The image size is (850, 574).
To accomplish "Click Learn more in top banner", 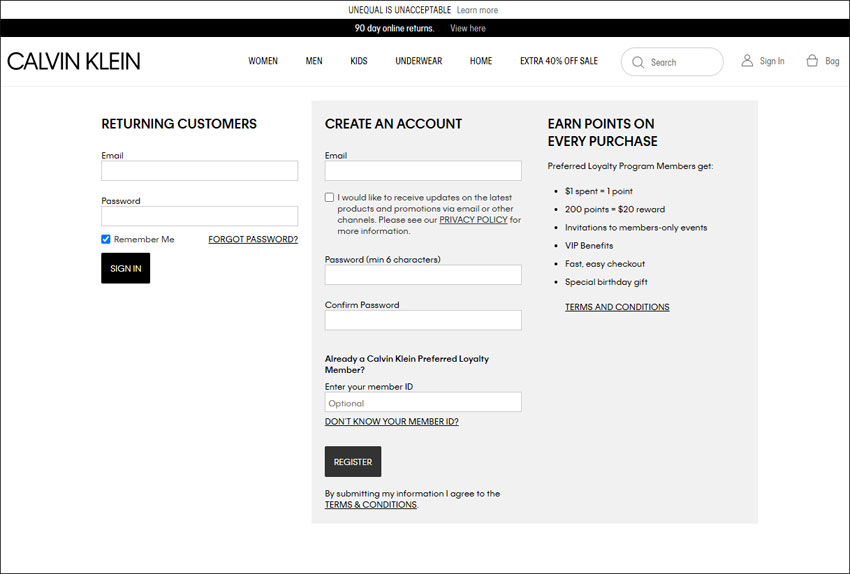I will point(477,10).
